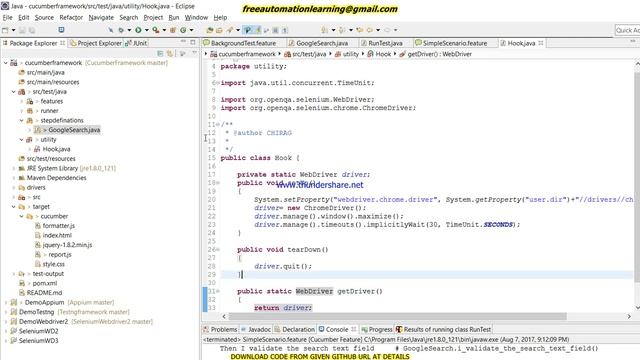This screenshot has height=360, width=640.
Task: Open the Navigate menu
Action: 101,18
